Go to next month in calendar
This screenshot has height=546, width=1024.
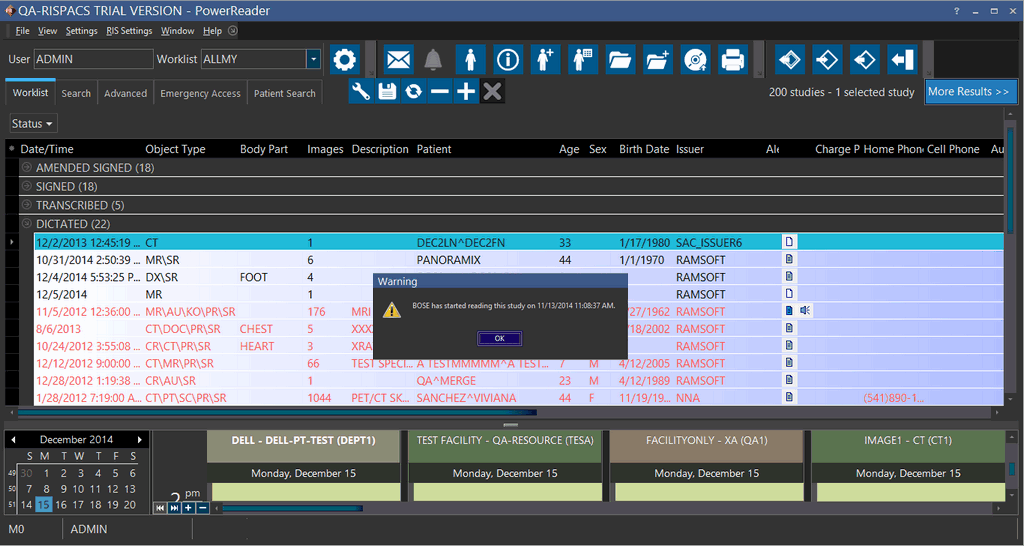140,440
